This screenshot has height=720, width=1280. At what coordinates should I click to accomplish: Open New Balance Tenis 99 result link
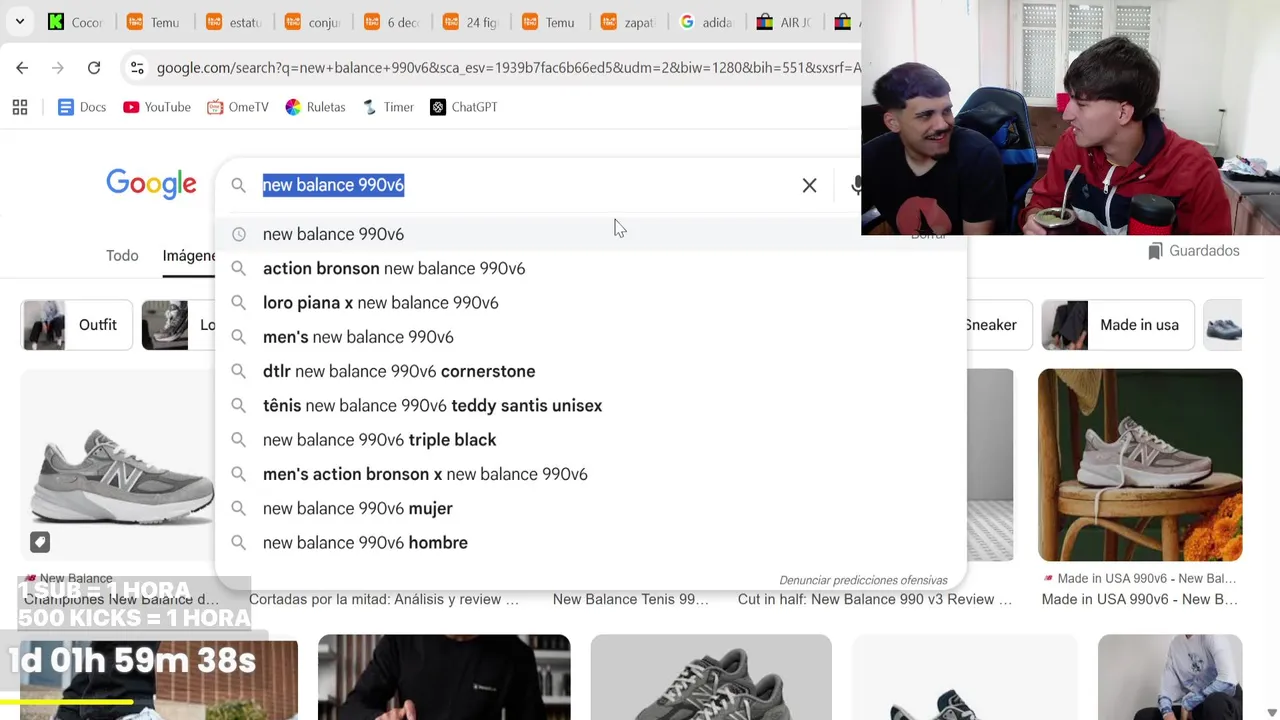[631, 599]
